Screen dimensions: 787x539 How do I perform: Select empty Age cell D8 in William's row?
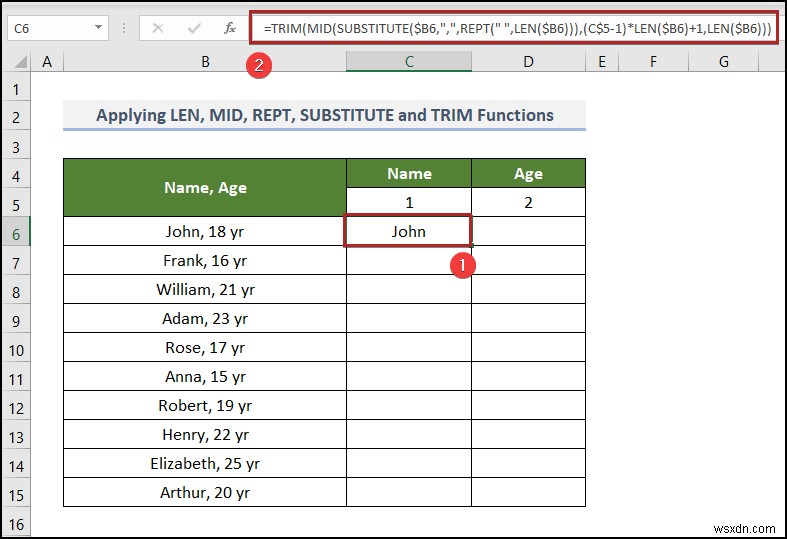coord(529,290)
